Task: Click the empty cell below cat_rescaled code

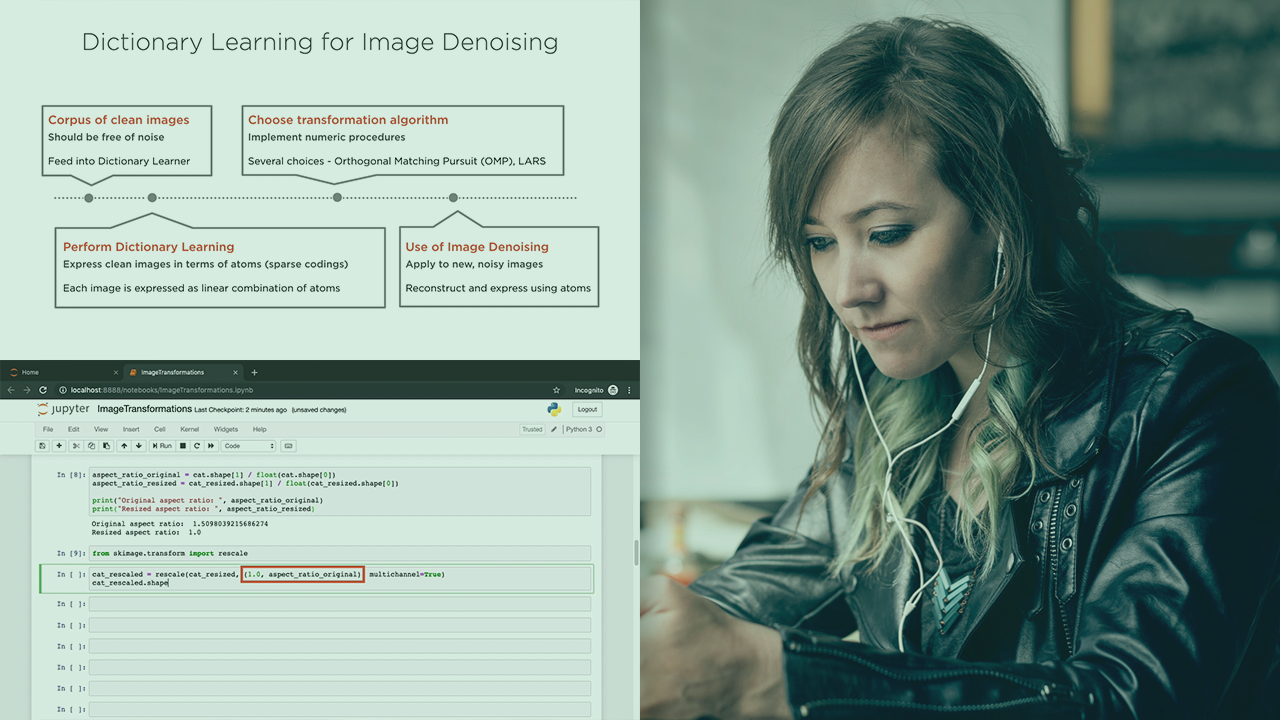Action: 340,604
